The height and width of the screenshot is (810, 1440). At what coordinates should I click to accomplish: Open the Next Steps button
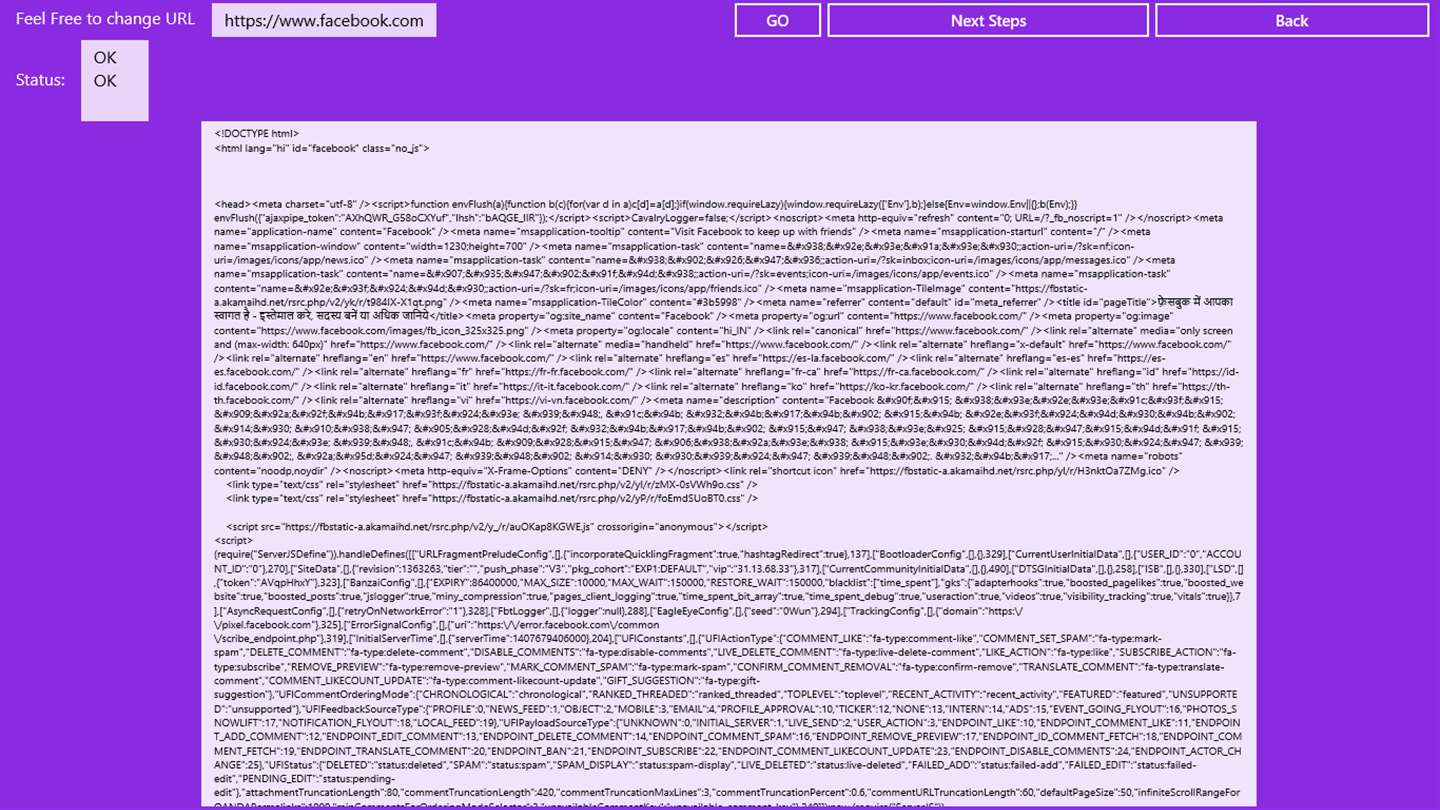[988, 20]
